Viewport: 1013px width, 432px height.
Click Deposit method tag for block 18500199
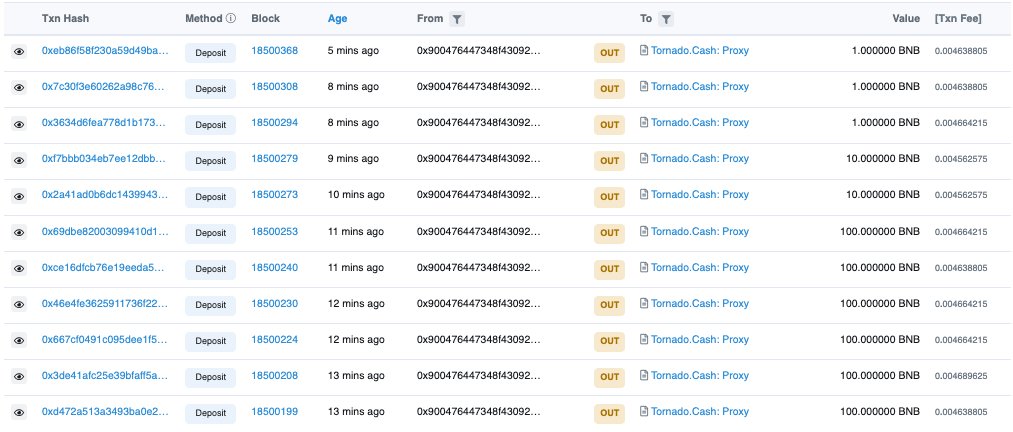[x=211, y=414]
